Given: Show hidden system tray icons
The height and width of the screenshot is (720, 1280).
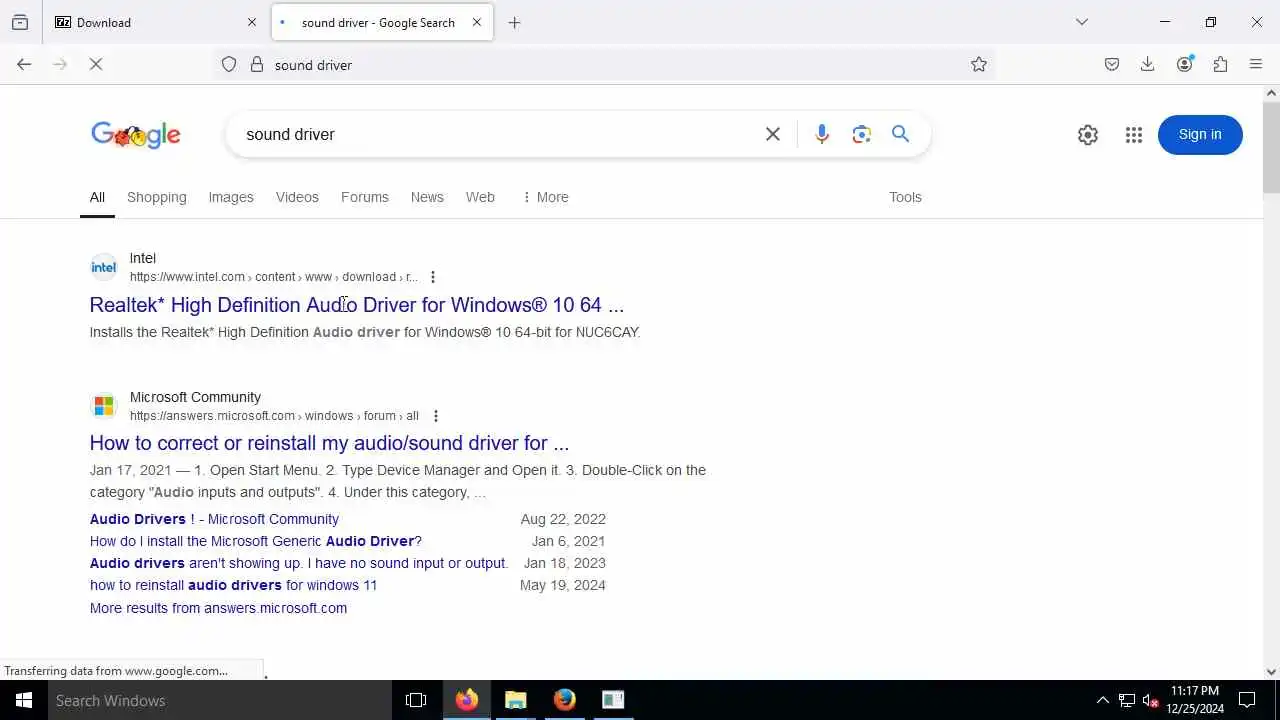Looking at the screenshot, I should pyautogui.click(x=1103, y=700).
